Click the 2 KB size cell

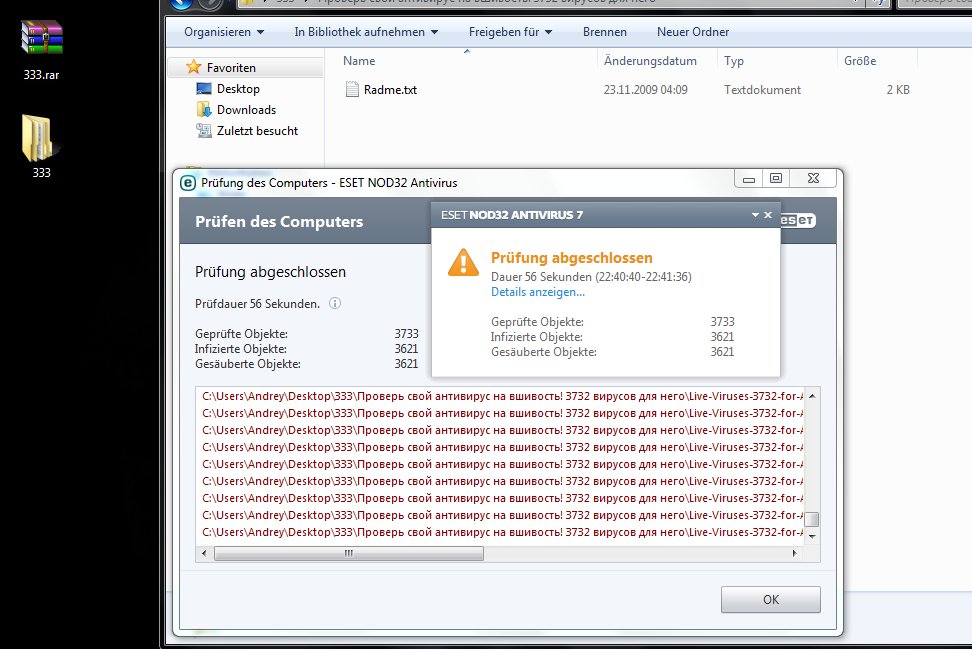pyautogui.click(x=898, y=90)
